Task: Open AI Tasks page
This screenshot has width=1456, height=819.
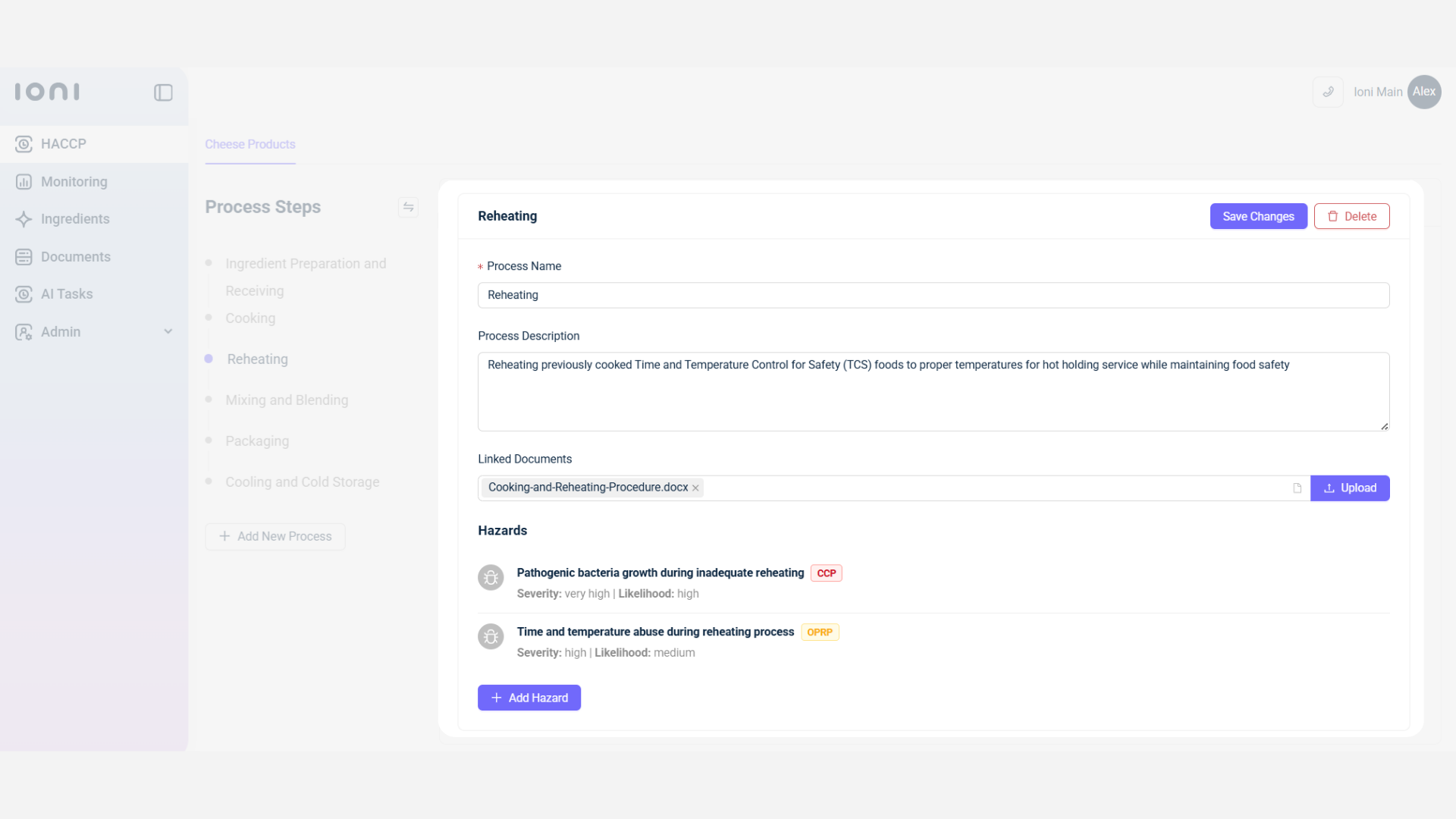Action: click(66, 294)
